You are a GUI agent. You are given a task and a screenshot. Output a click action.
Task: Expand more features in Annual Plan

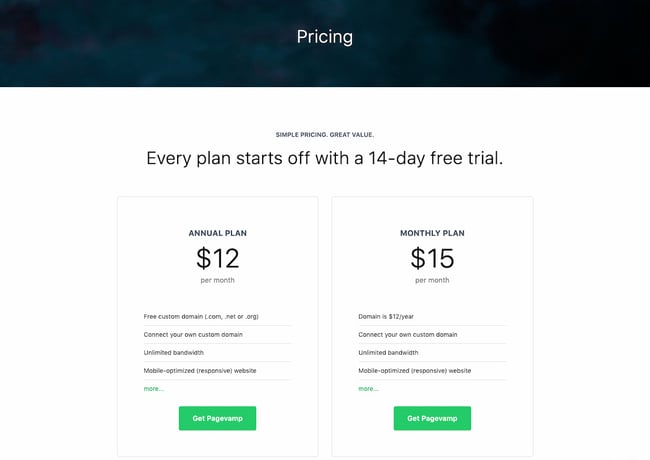[x=153, y=388]
